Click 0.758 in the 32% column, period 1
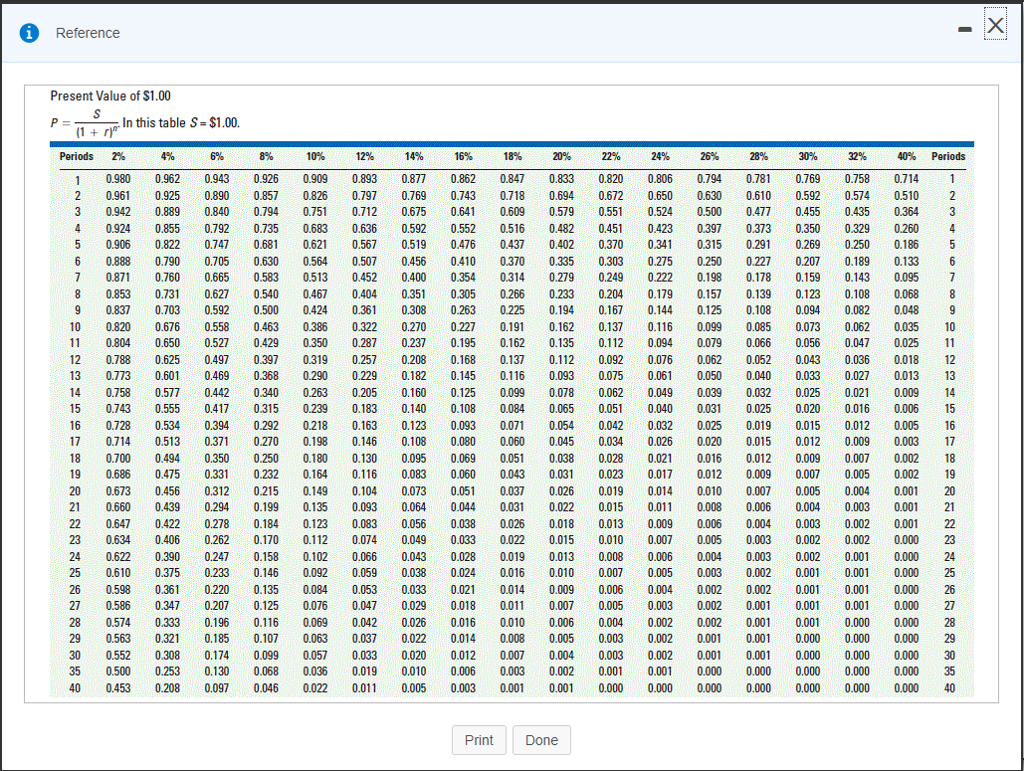 [x=857, y=179]
